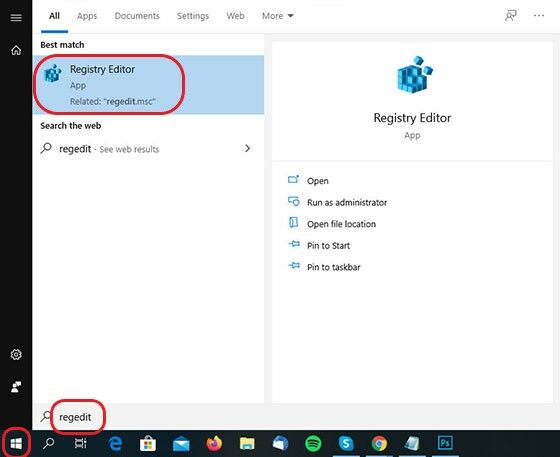Go to Home in the search sidebar

(x=16, y=50)
